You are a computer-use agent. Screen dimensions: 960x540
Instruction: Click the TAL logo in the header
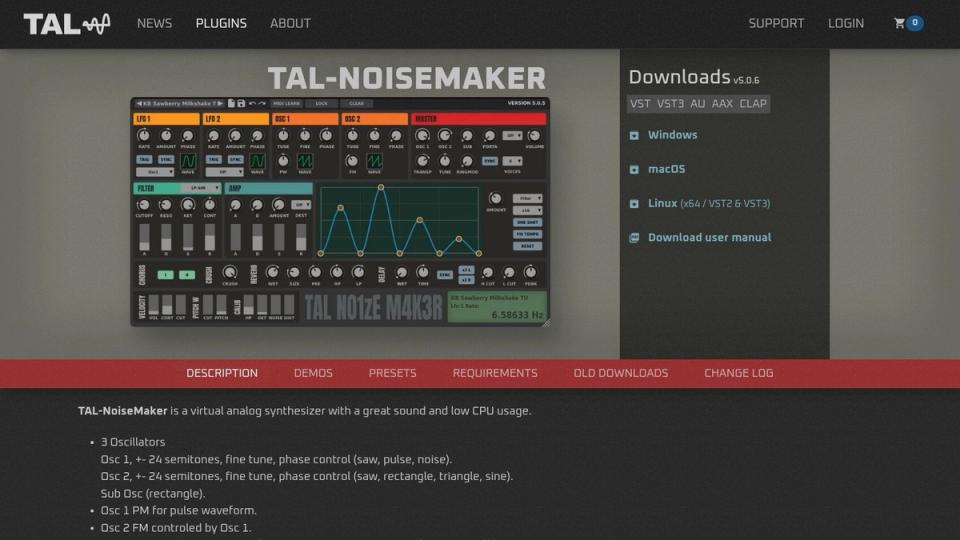coord(67,24)
